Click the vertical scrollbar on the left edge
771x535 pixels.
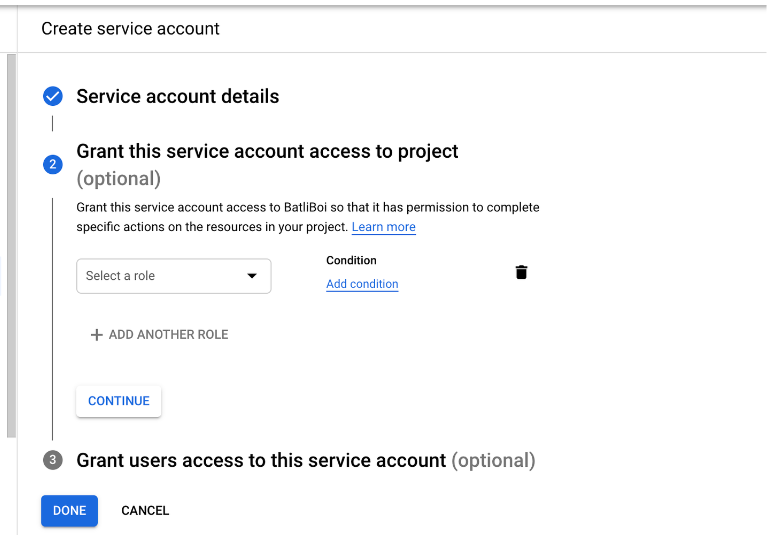(11, 245)
